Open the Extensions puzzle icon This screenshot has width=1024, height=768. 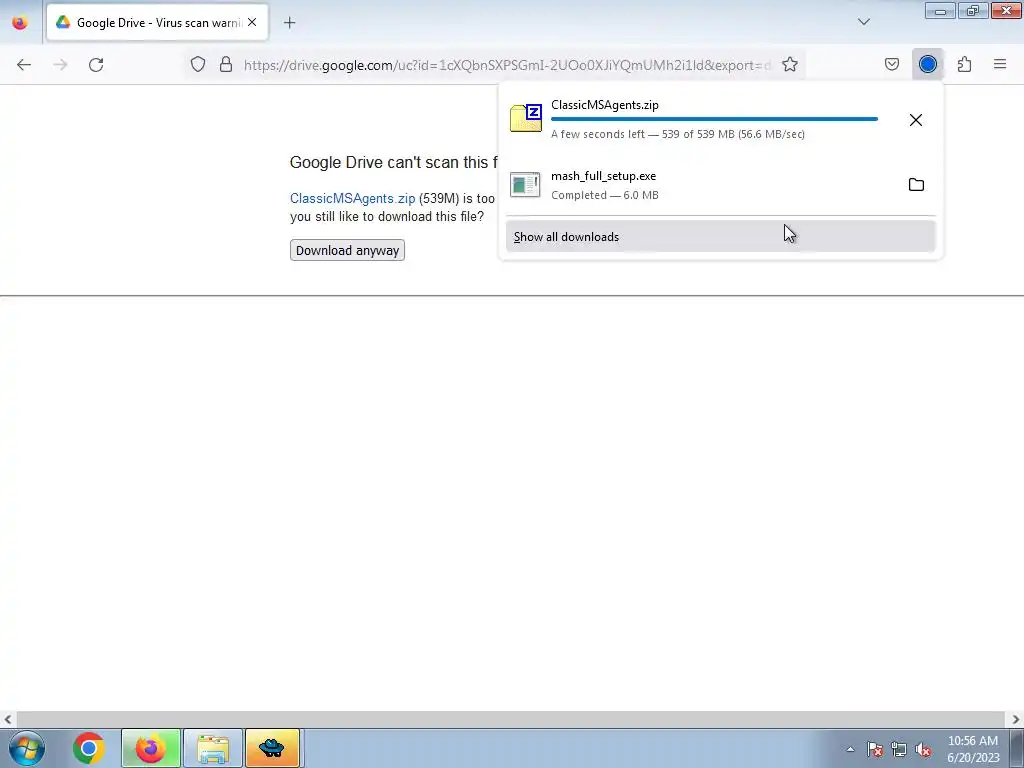964,64
